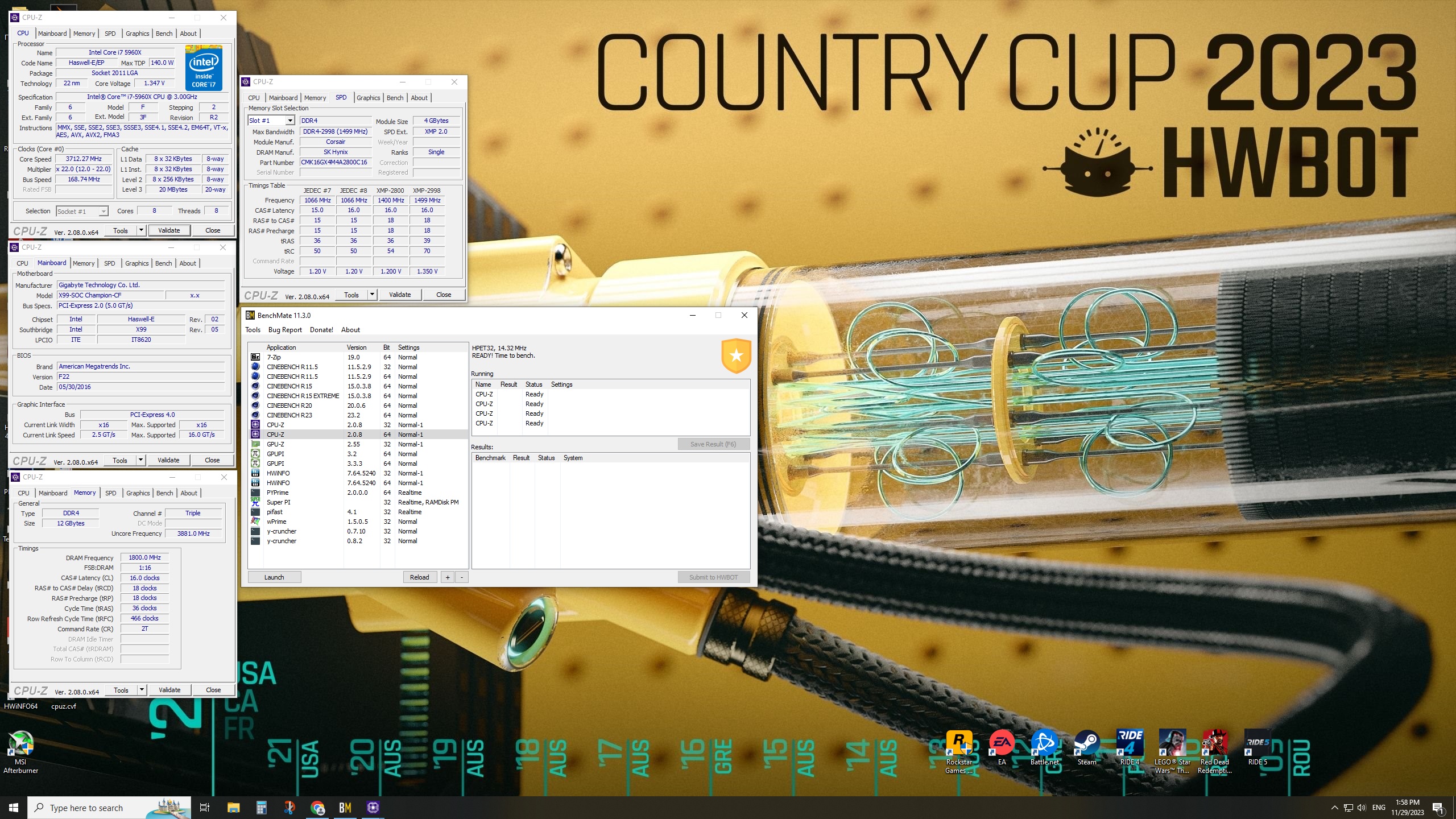Click Close in Memory window

tap(213, 690)
